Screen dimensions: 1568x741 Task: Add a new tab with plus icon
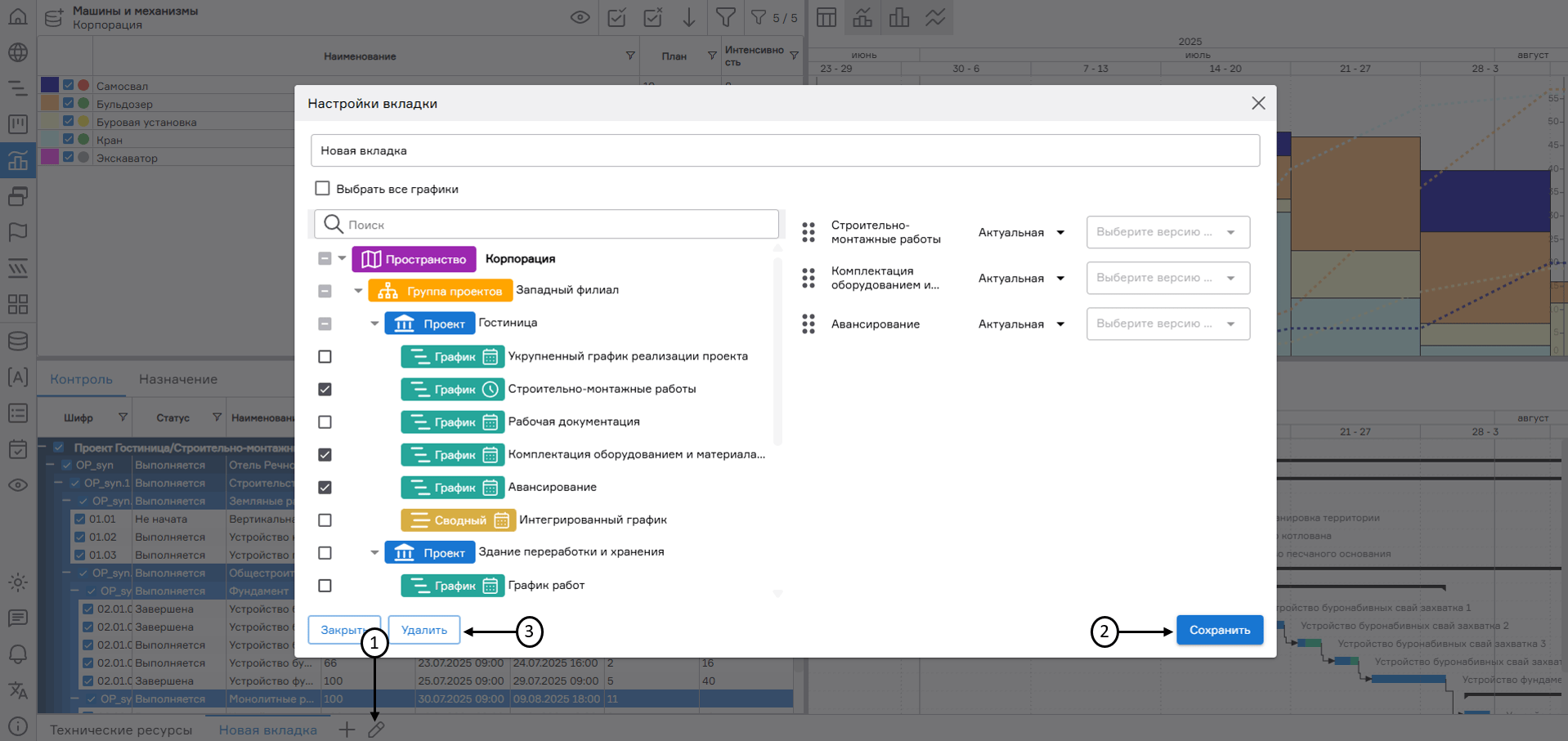pyautogui.click(x=347, y=730)
